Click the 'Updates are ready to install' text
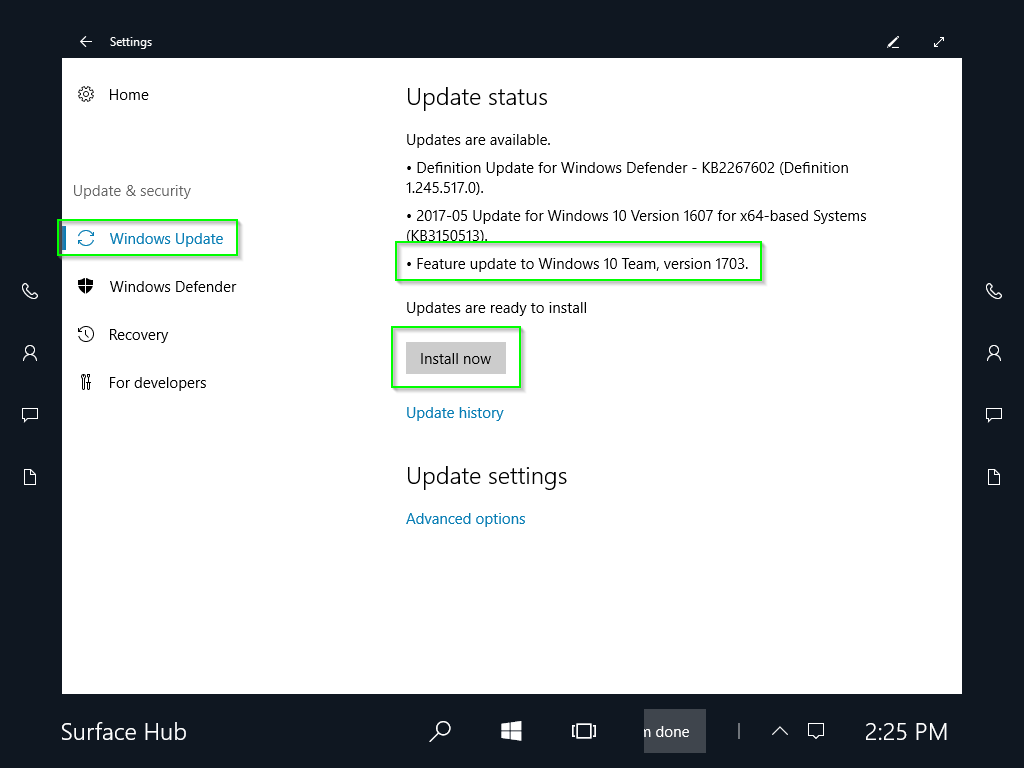 click(496, 308)
